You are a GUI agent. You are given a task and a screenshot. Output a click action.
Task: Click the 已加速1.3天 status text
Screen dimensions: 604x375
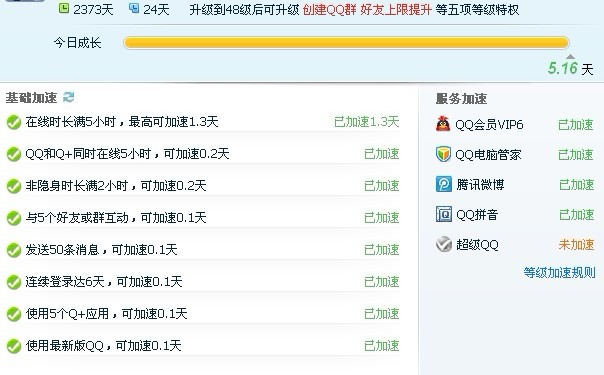(366, 122)
